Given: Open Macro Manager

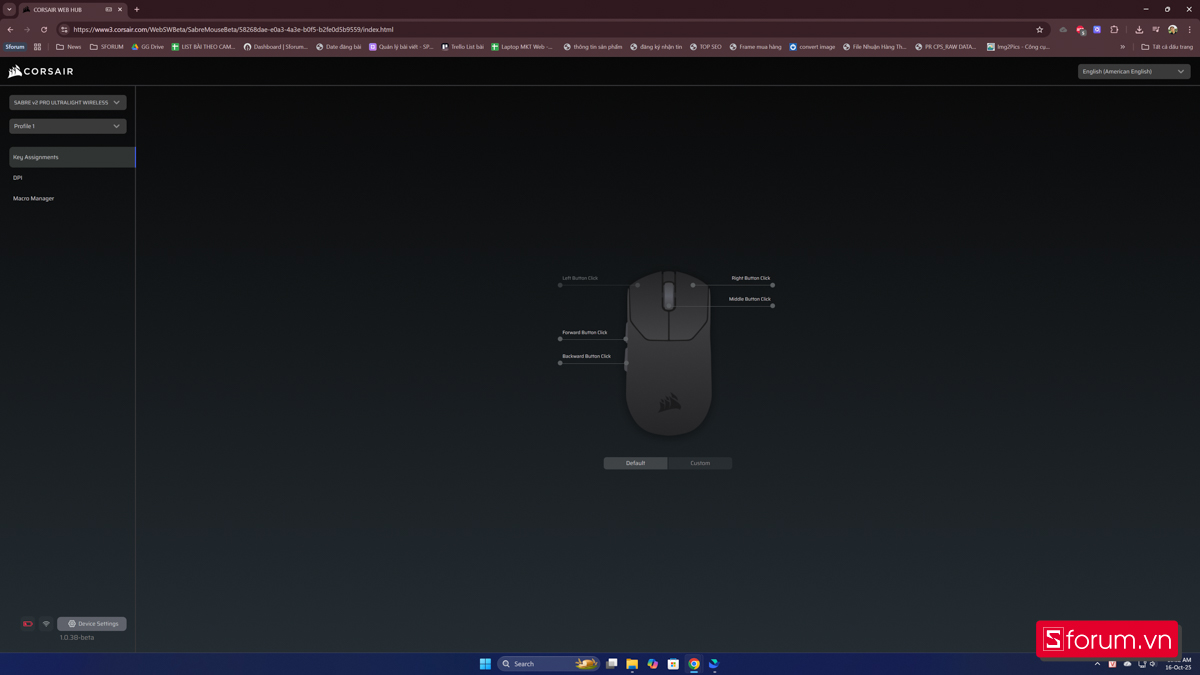Looking at the screenshot, I should tap(34, 199).
